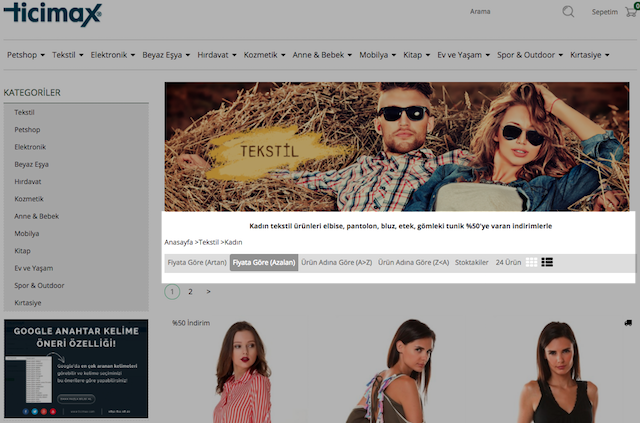Sort by Fiyata Göre (Artan)
Viewport: 640px width, 423px height.
click(197, 262)
